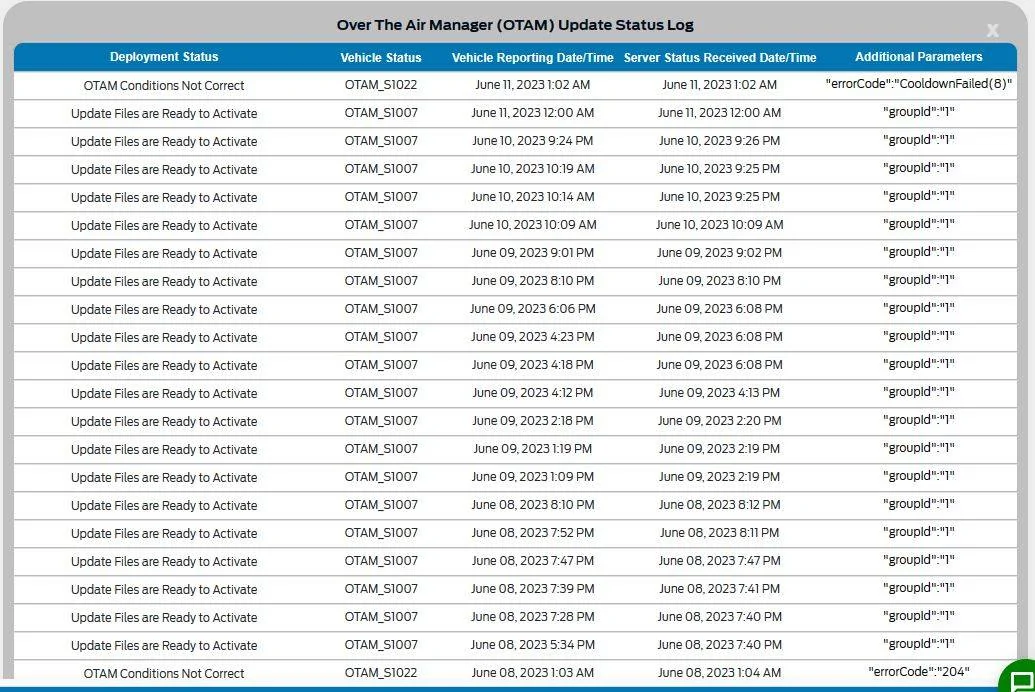
Task: Select the "errorCode":"204" parameter cell
Action: (x=919, y=672)
